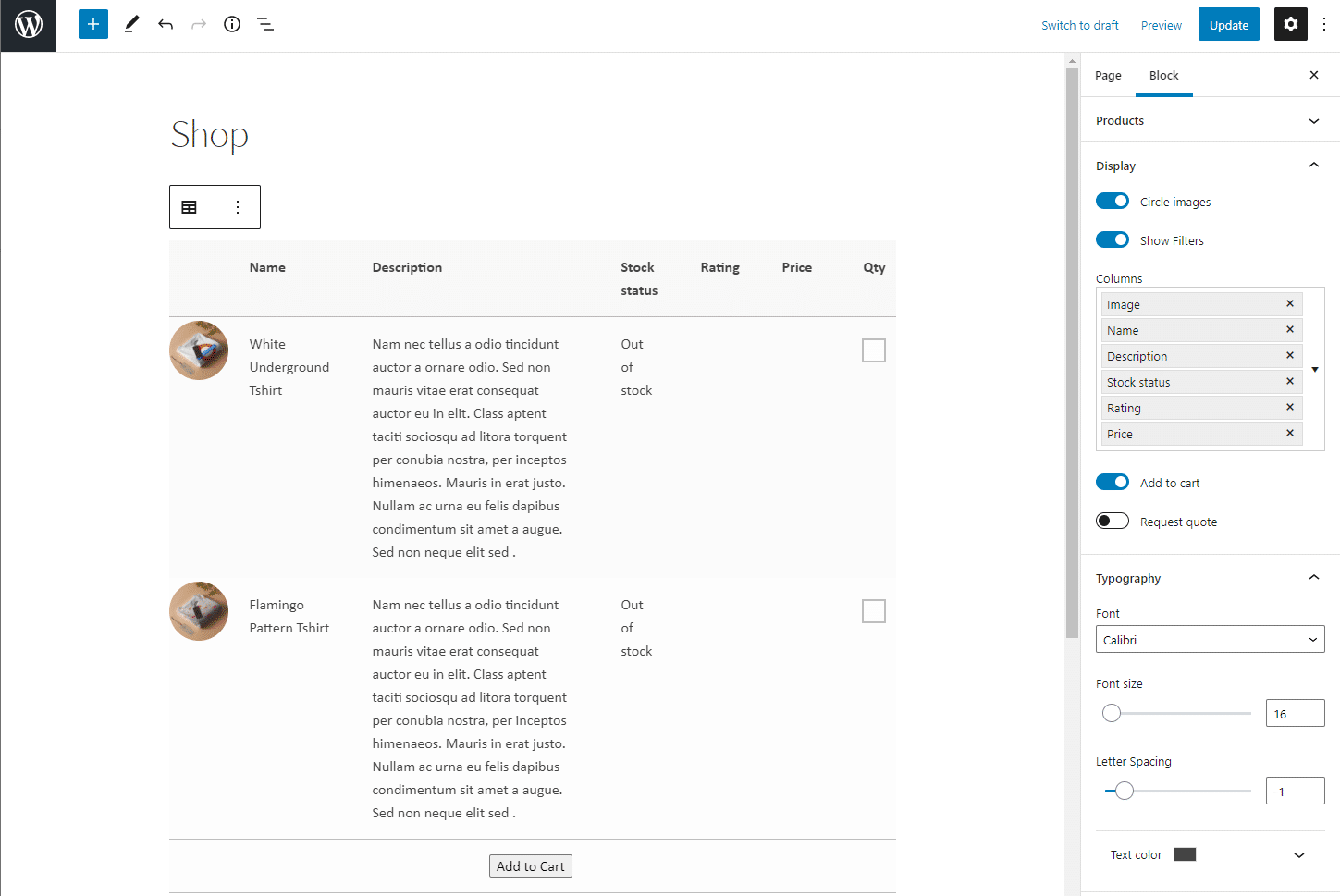Click the Flamingo Pattern Tshirt product name
The image size is (1340, 896).
(289, 616)
